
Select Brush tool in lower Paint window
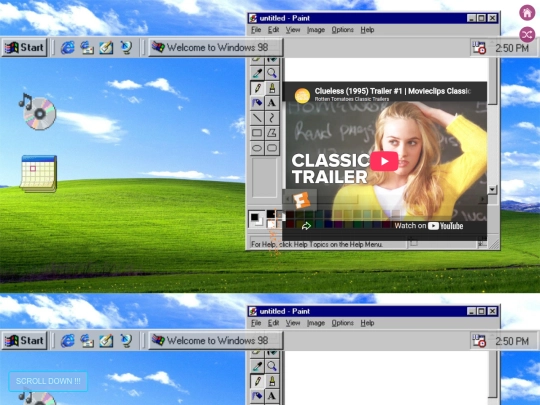(272, 381)
